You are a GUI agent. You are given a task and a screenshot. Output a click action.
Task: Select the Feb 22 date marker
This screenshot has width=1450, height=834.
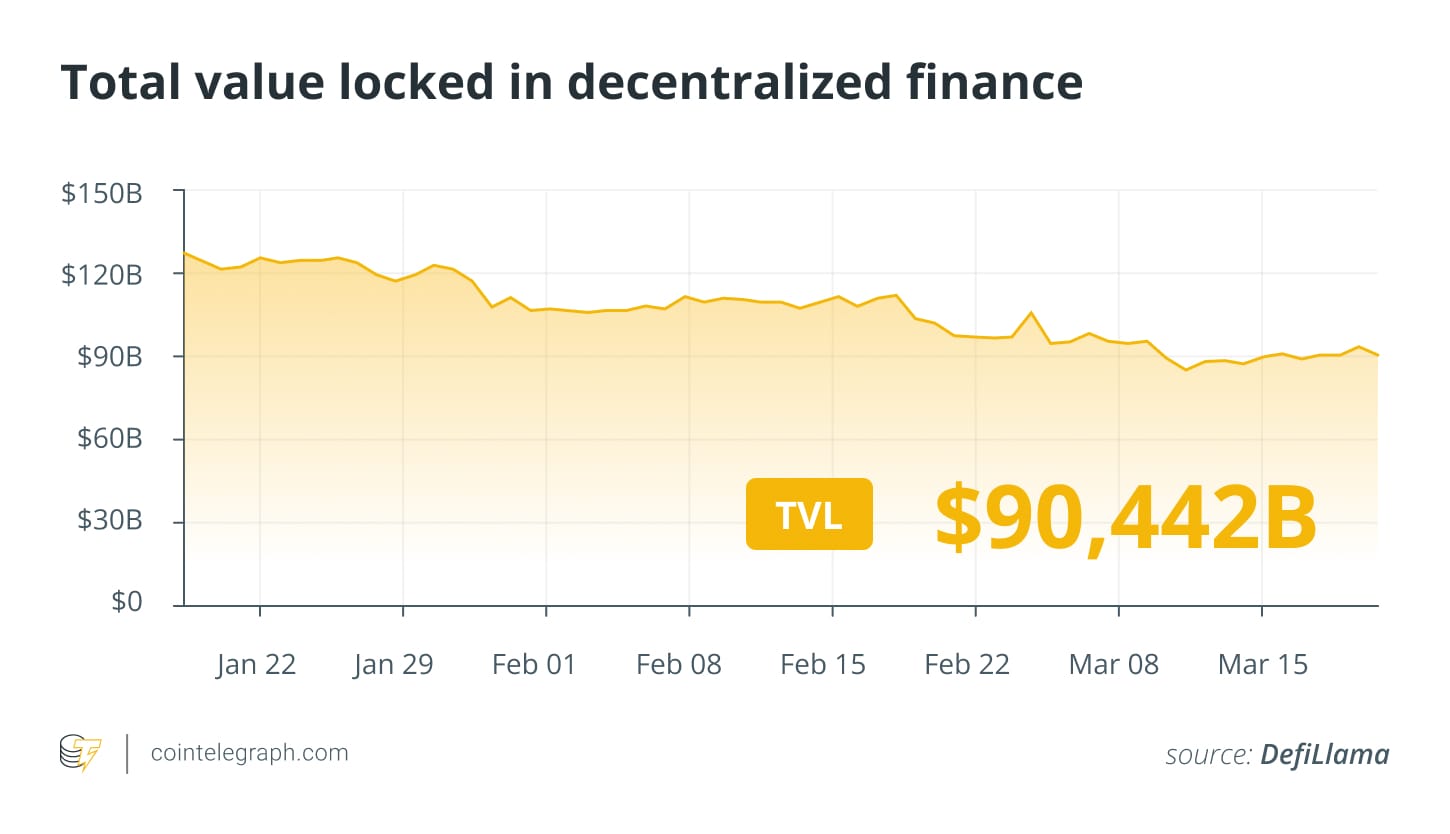click(x=966, y=664)
